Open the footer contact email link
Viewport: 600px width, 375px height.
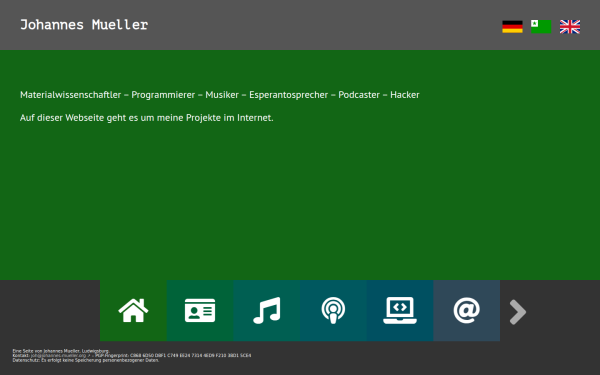pyautogui.click(x=60, y=355)
